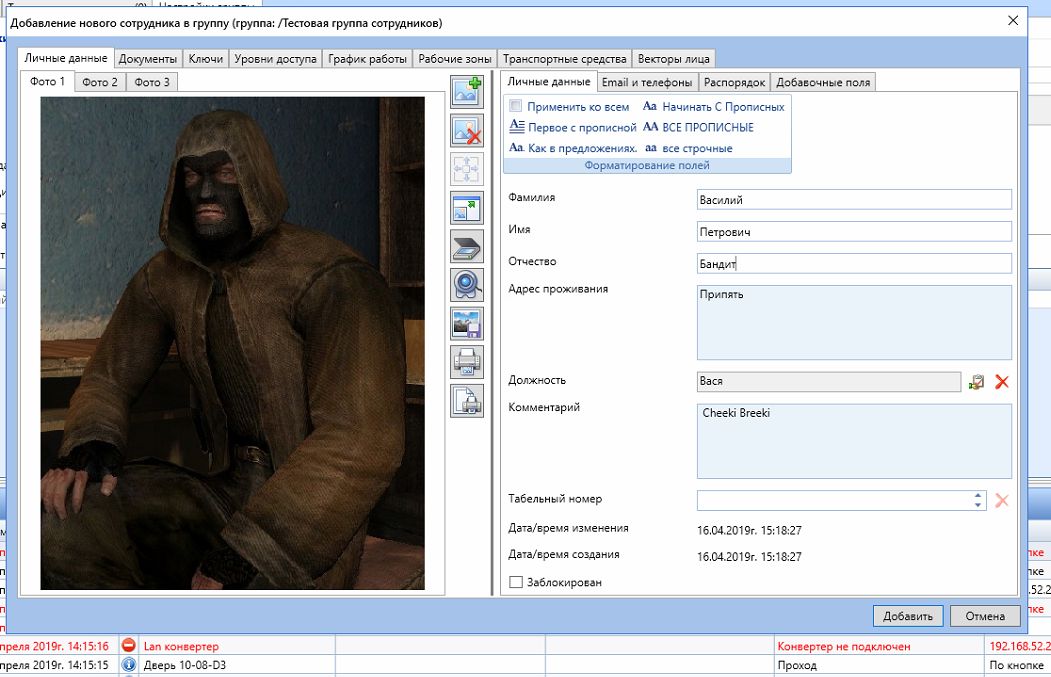This screenshot has width=1051, height=677.
Task: Close the add-employee dialog window
Action: [x=1013, y=21]
